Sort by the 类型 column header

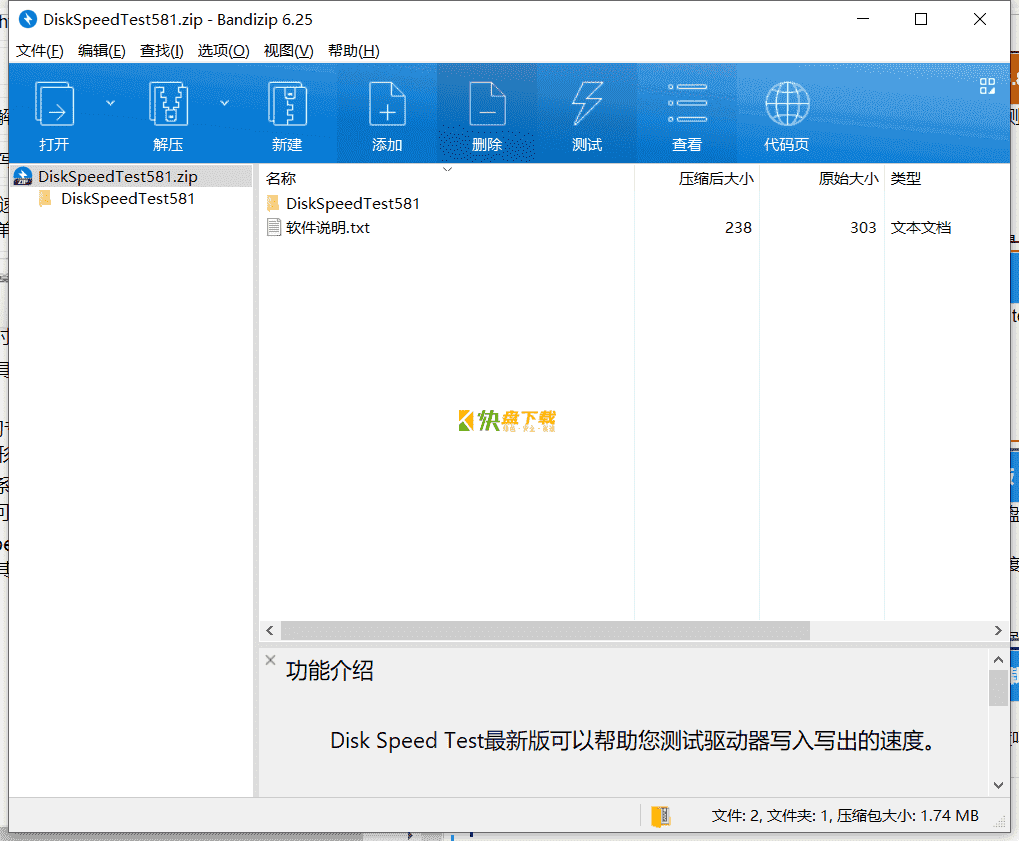point(906,178)
